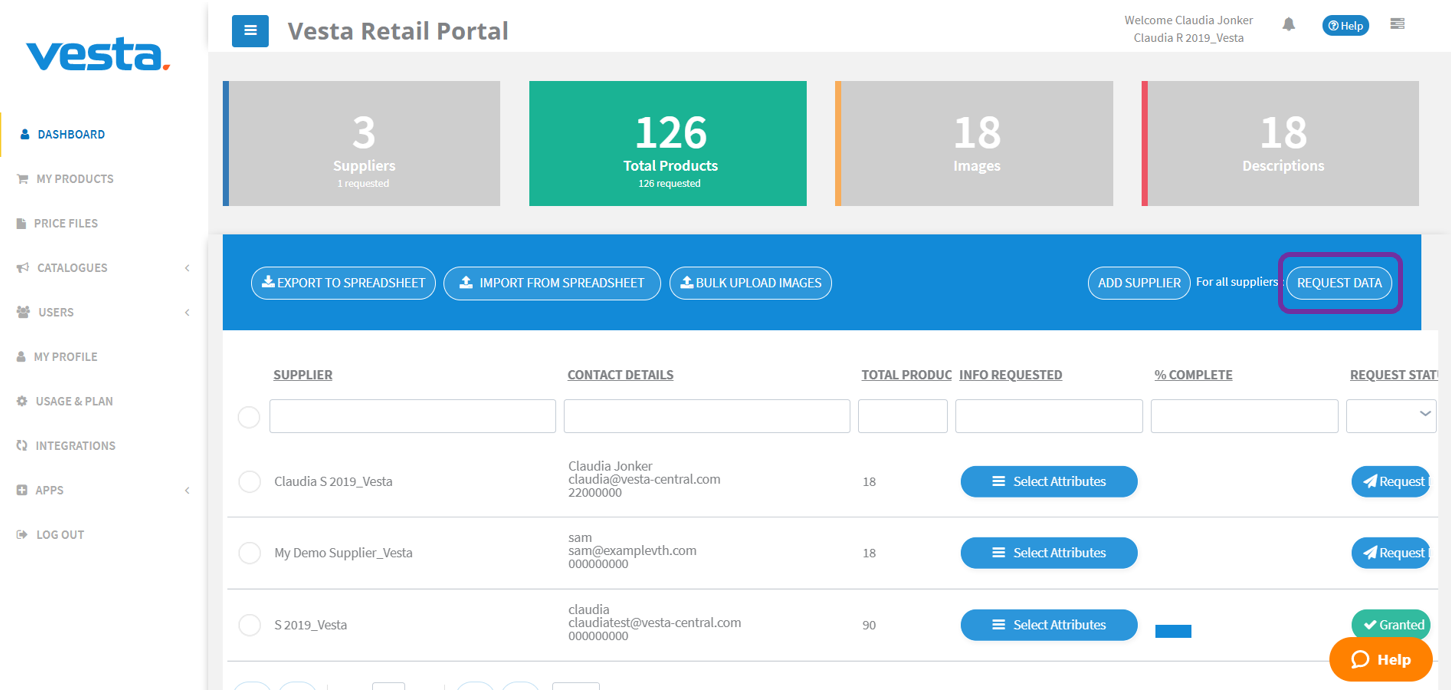Open Apps menu item
1451x691 pixels.
[49, 490]
